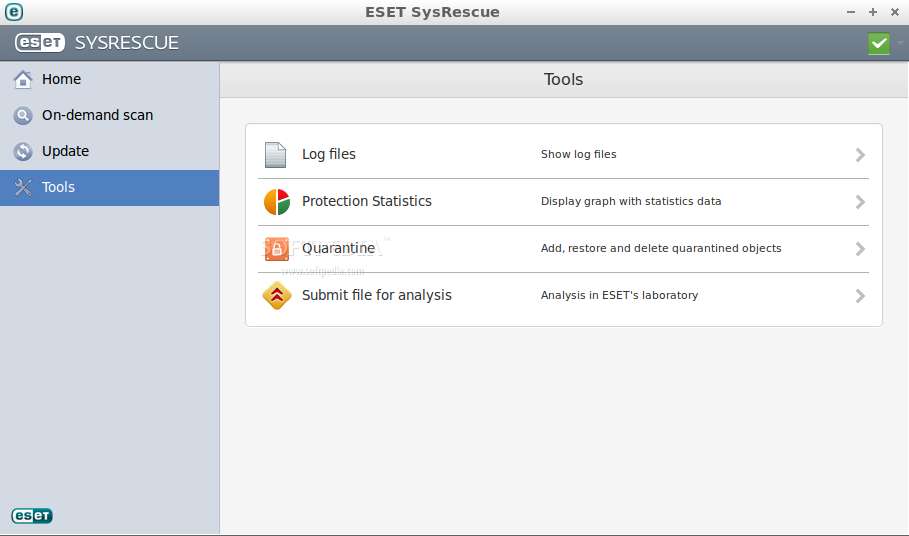Maximize the window with plus button
The image size is (909, 536).
point(872,12)
